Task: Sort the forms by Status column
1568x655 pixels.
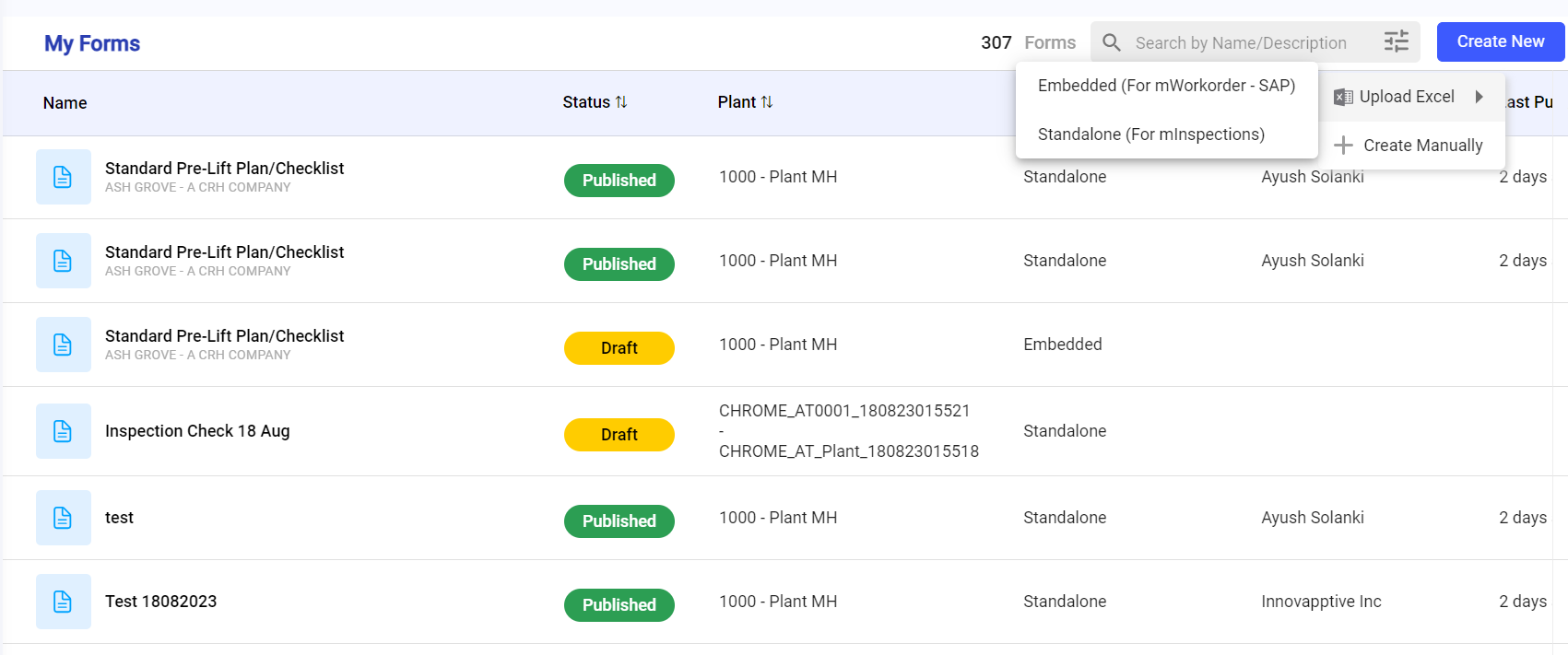Action: tap(620, 102)
